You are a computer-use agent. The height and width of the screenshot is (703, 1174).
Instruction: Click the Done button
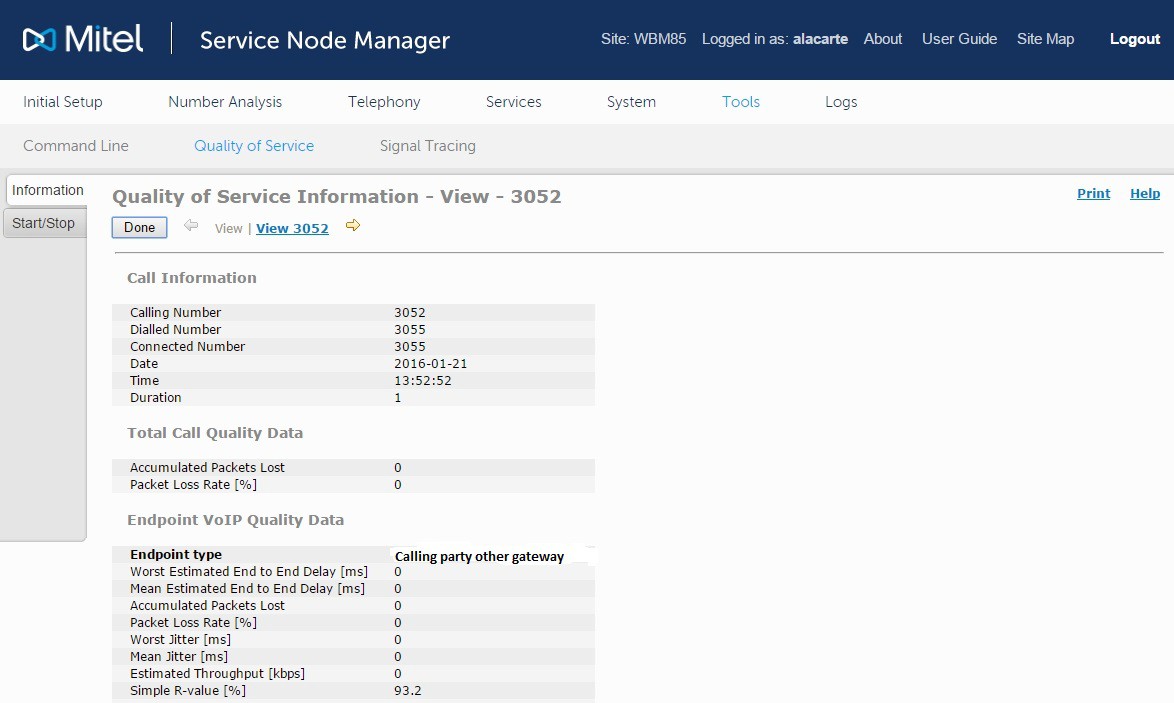coord(139,228)
